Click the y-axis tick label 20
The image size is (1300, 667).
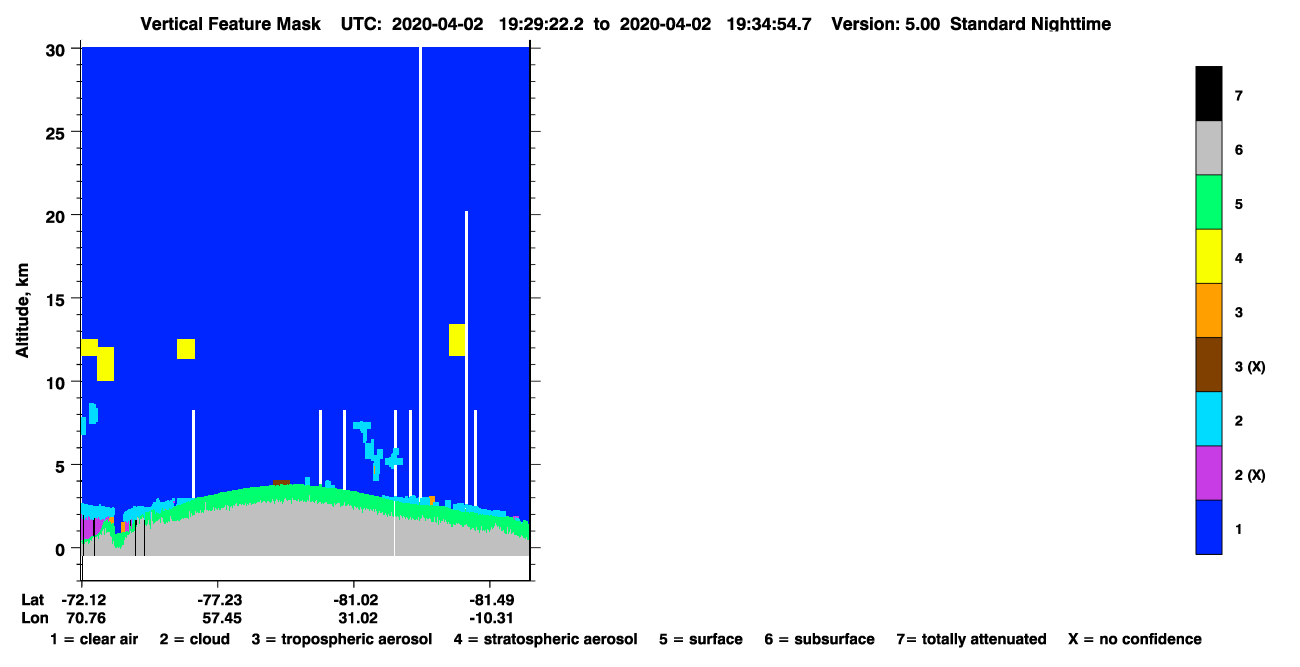[57, 215]
